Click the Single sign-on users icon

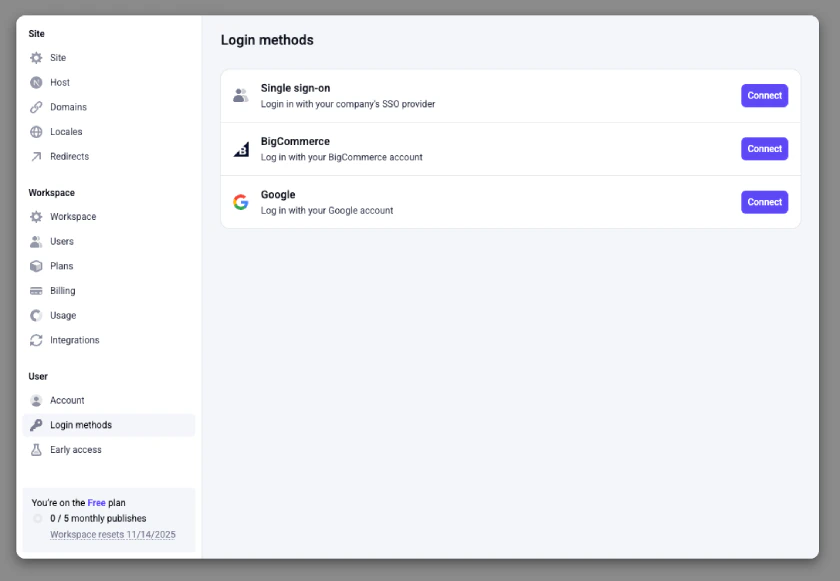(240, 94)
